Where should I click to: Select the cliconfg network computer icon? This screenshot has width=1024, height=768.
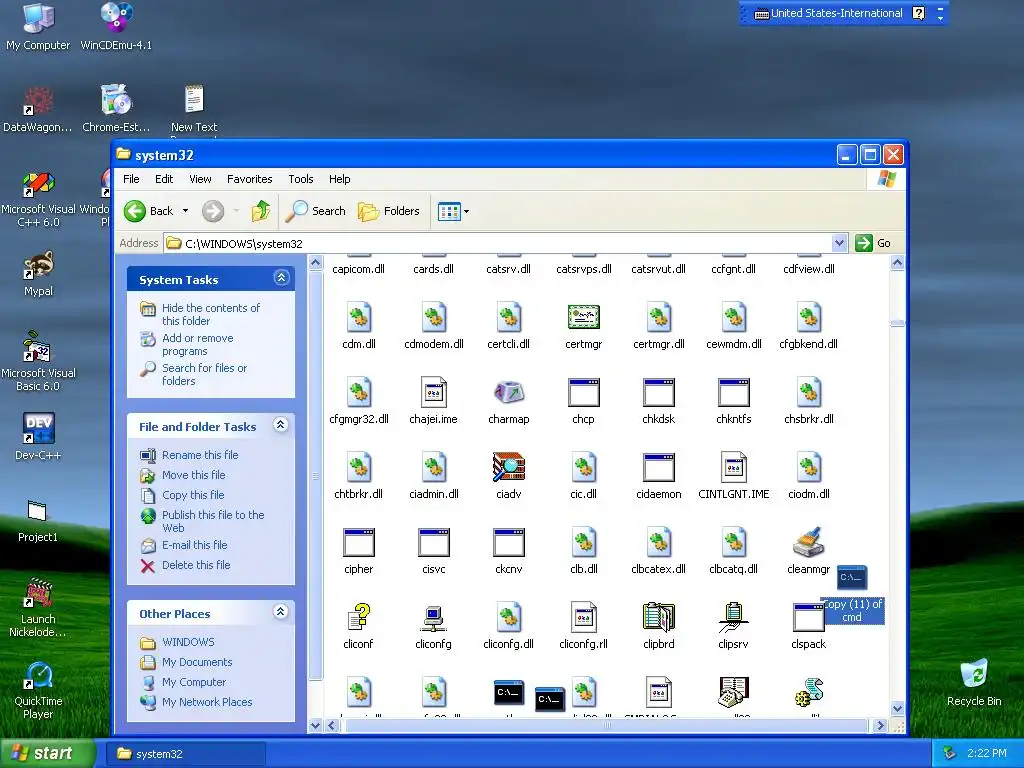click(433, 618)
